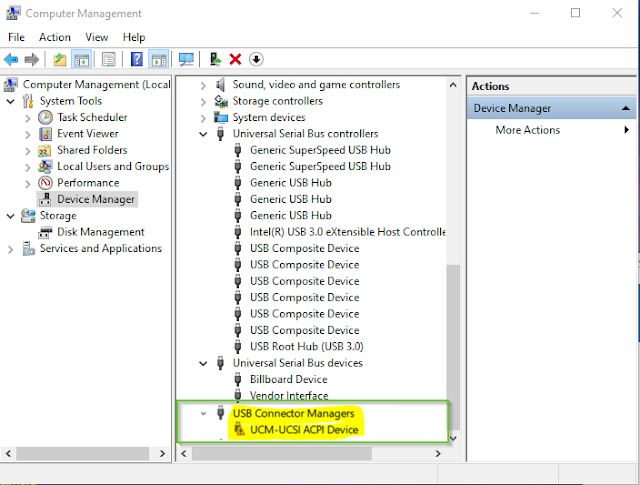Select Disk Management in the tree

pos(101,232)
